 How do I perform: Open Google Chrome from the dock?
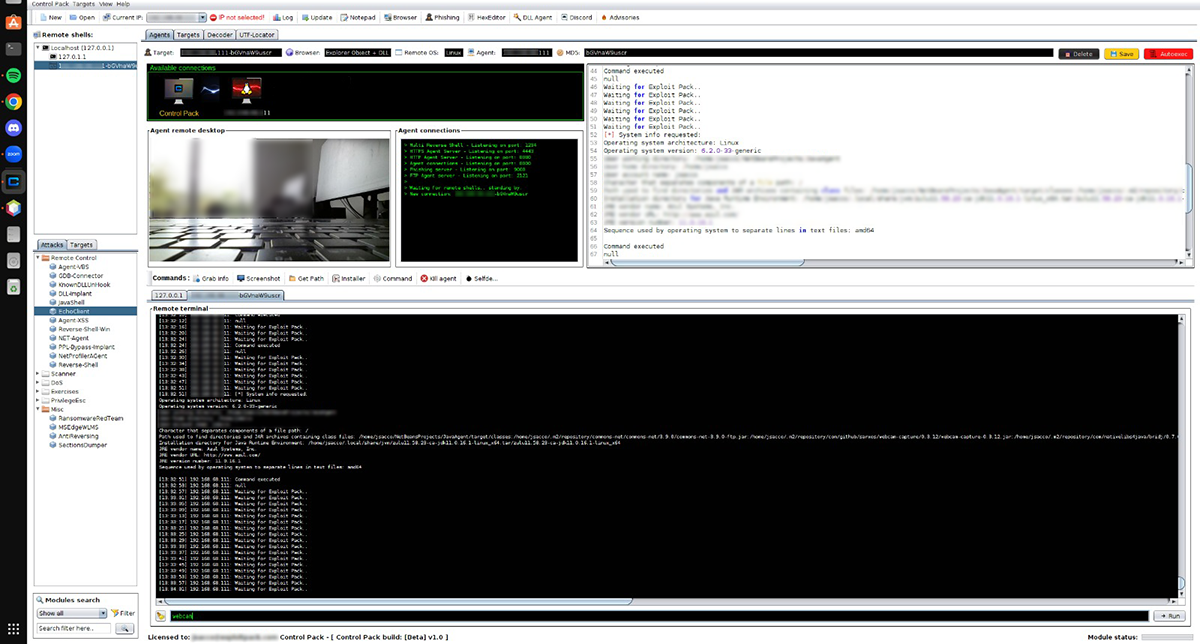click(x=14, y=101)
